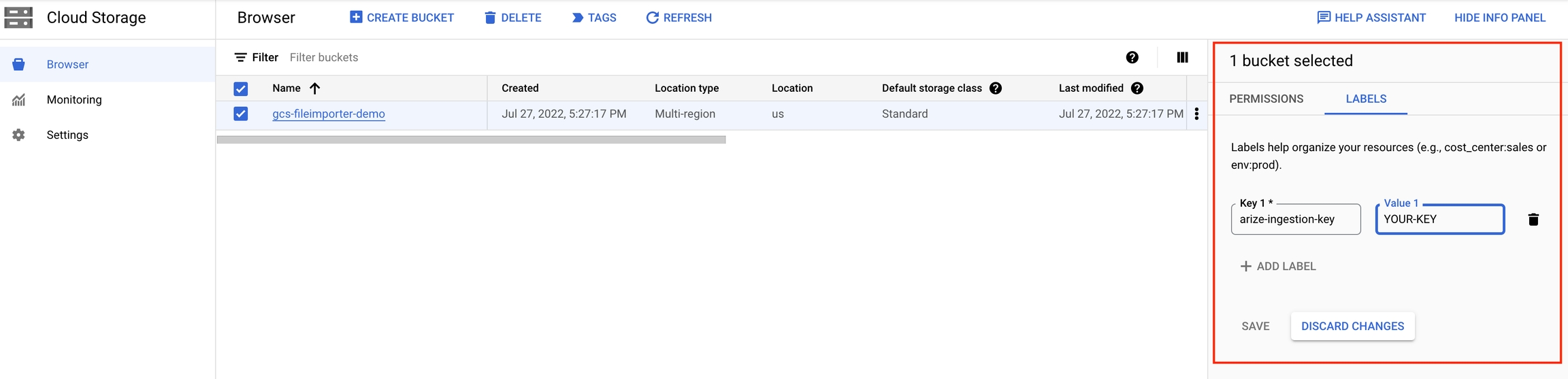
Task: Delete the arize-ingestion-key label row
Action: tap(1533, 219)
